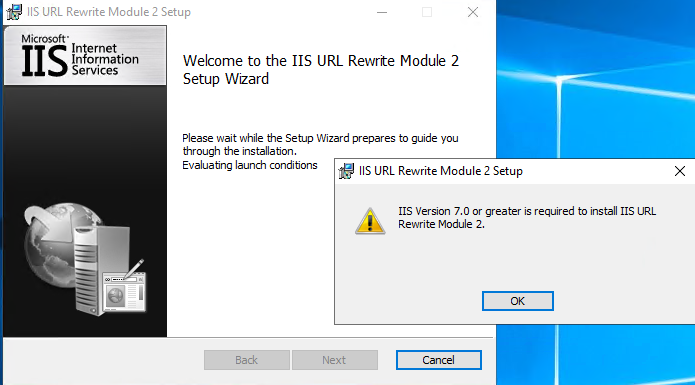Click the yellow warning triangle icon
Image resolution: width=695 pixels, height=385 pixels.
(370, 221)
